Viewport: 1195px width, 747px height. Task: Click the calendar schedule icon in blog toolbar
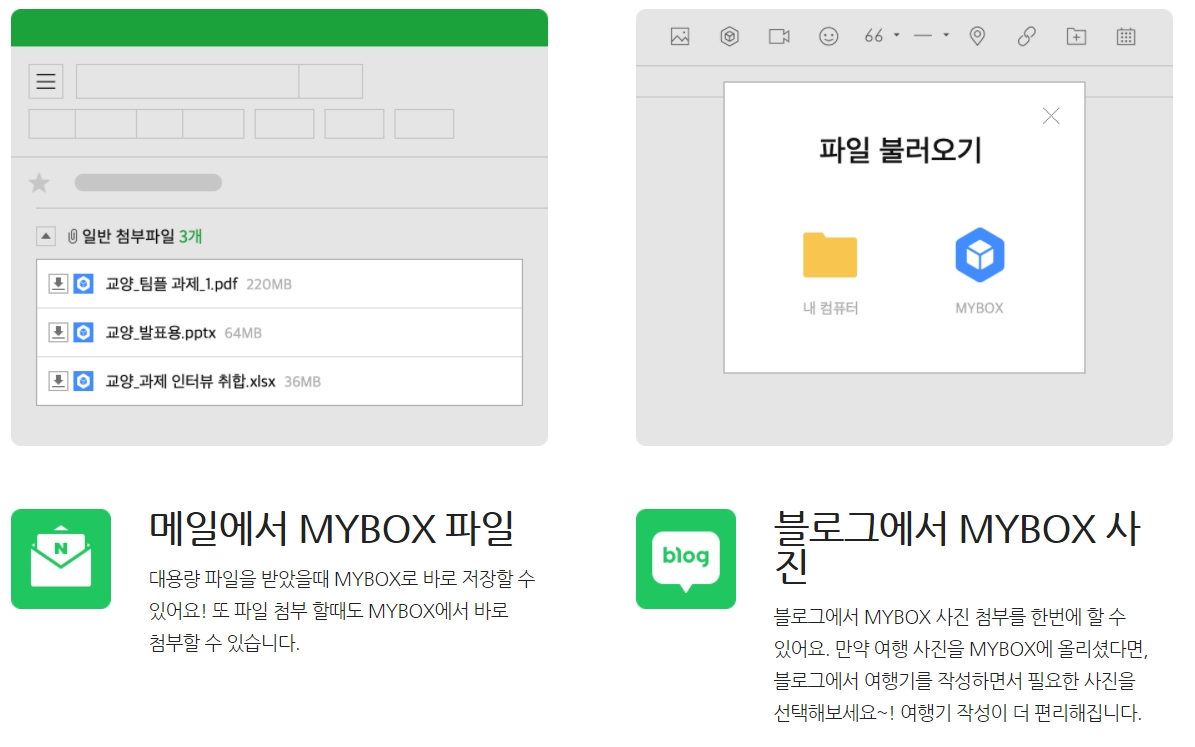1126,36
